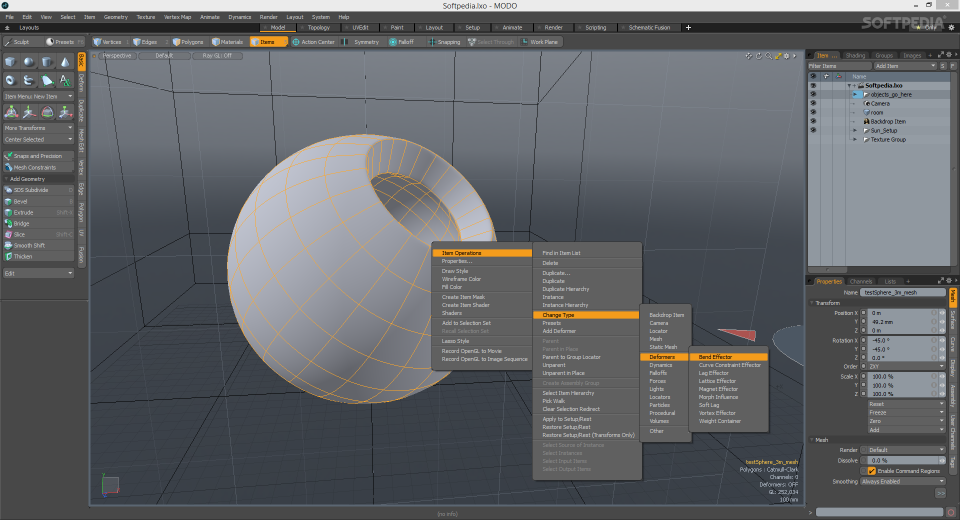Screen dimensions: 960x520
Task: Expand the Sun_Setup tree item
Action: click(x=854, y=130)
